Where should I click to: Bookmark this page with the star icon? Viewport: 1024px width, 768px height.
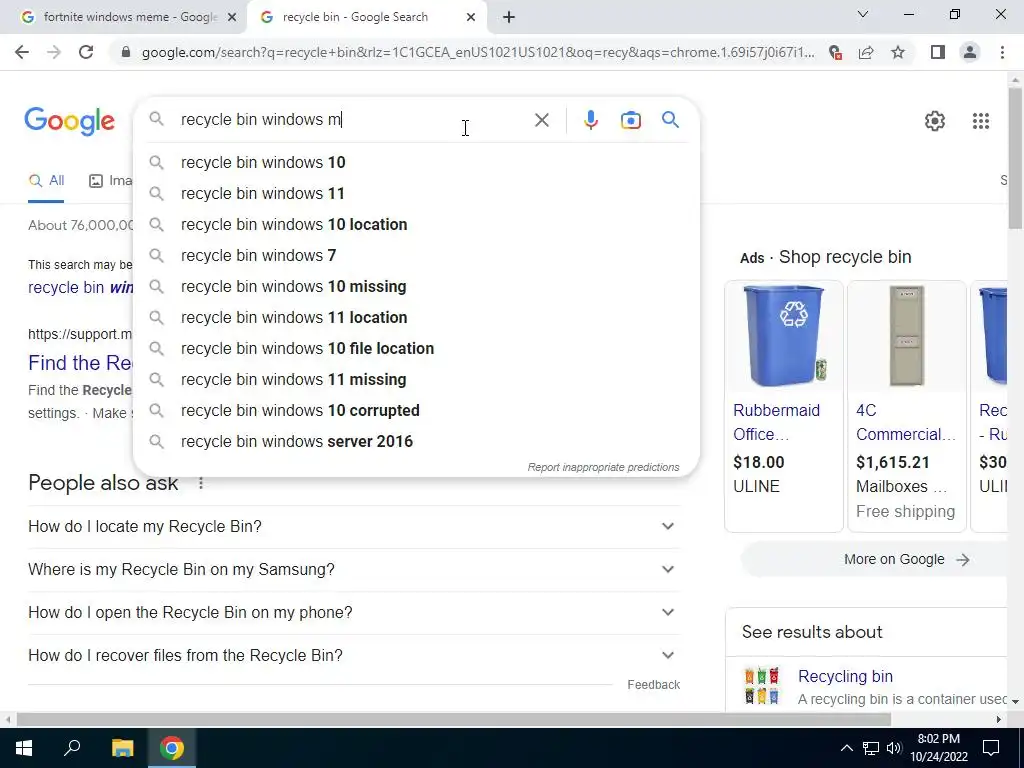coord(898,52)
